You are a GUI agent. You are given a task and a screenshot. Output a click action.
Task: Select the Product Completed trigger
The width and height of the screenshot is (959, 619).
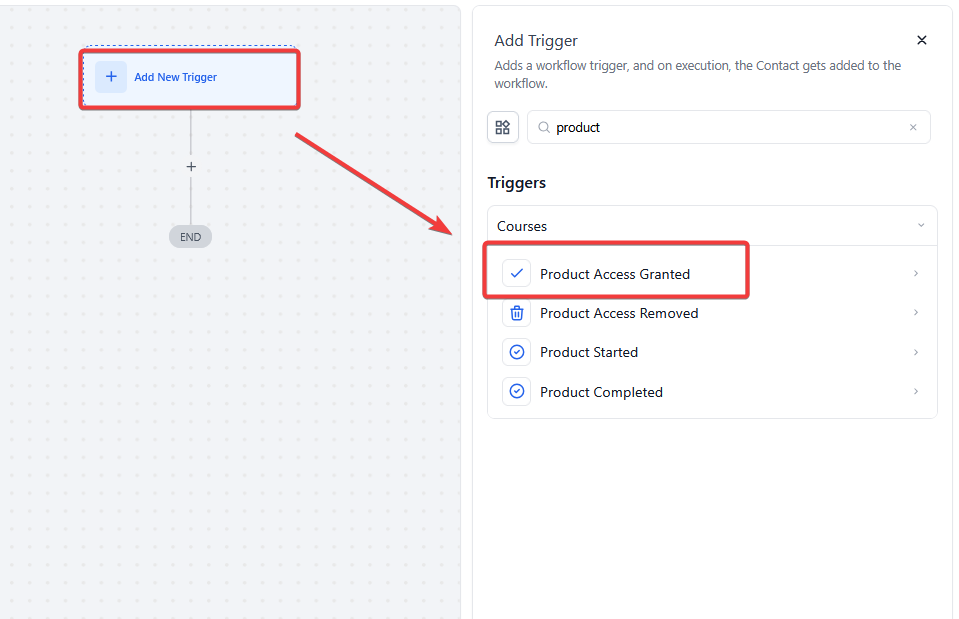tap(601, 392)
